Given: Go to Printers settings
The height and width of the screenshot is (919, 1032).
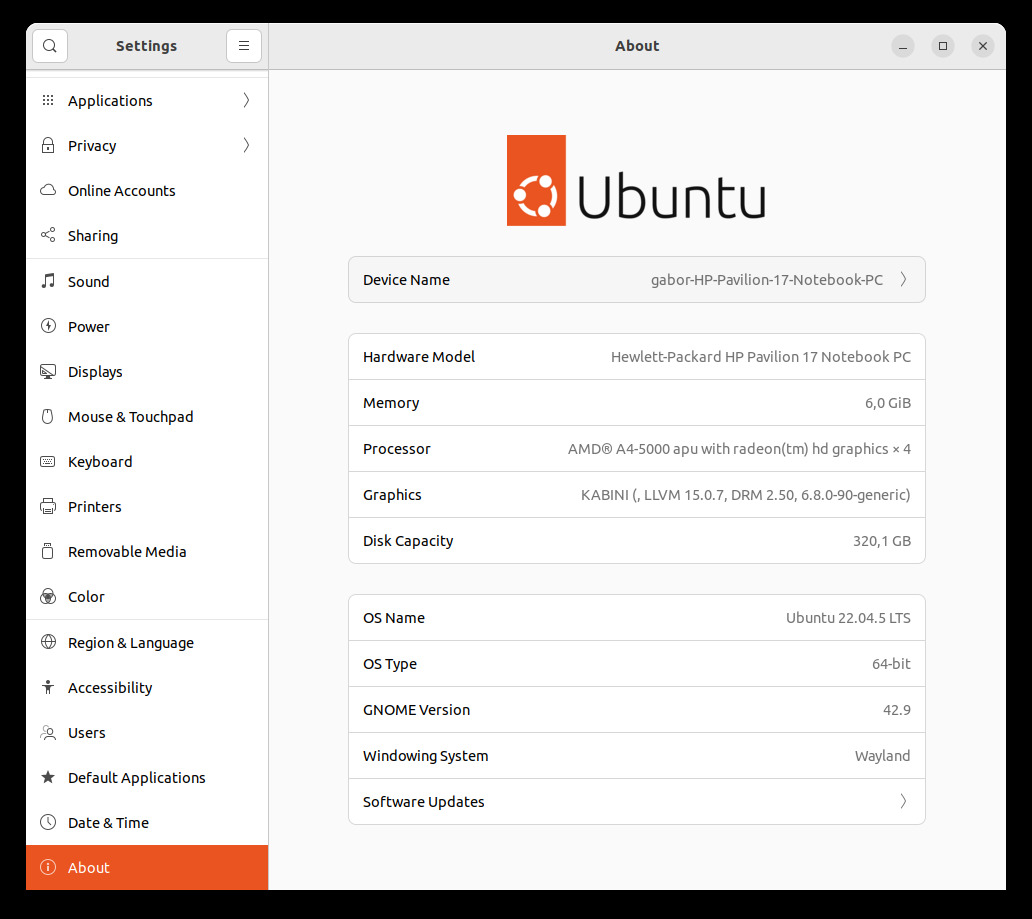Looking at the screenshot, I should point(147,506).
